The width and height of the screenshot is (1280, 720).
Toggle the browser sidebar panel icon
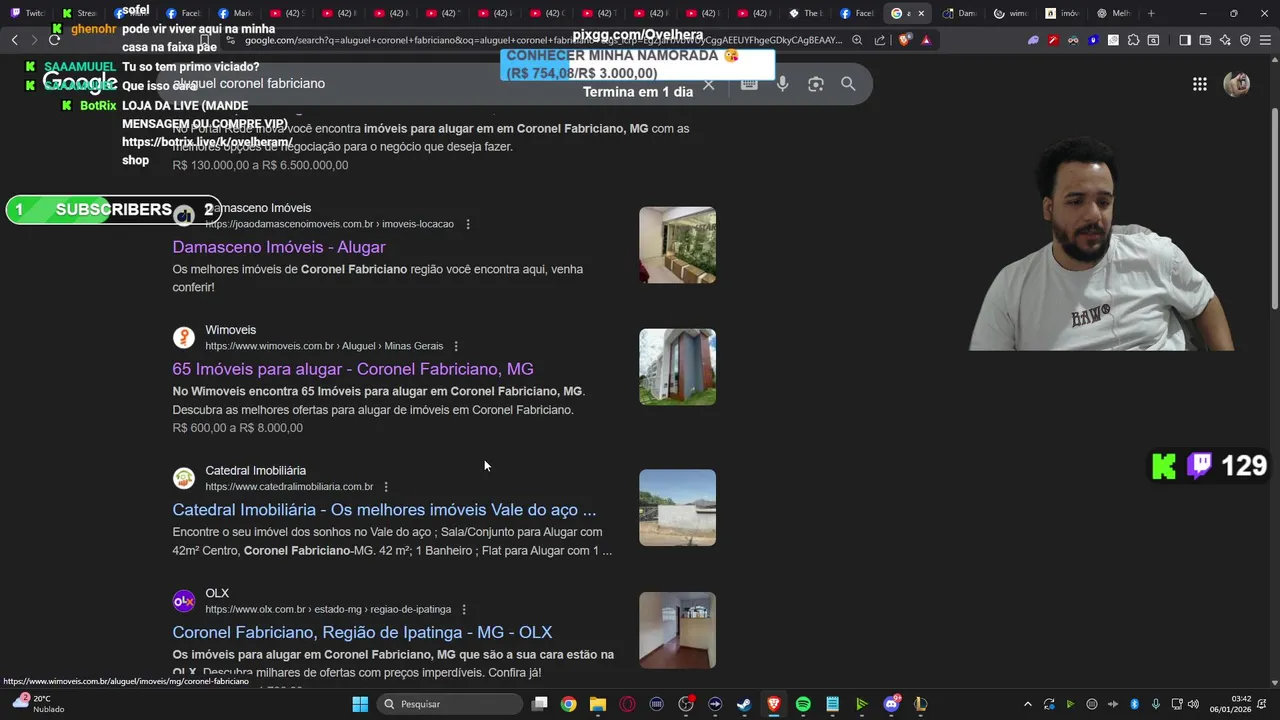coord(1185,40)
